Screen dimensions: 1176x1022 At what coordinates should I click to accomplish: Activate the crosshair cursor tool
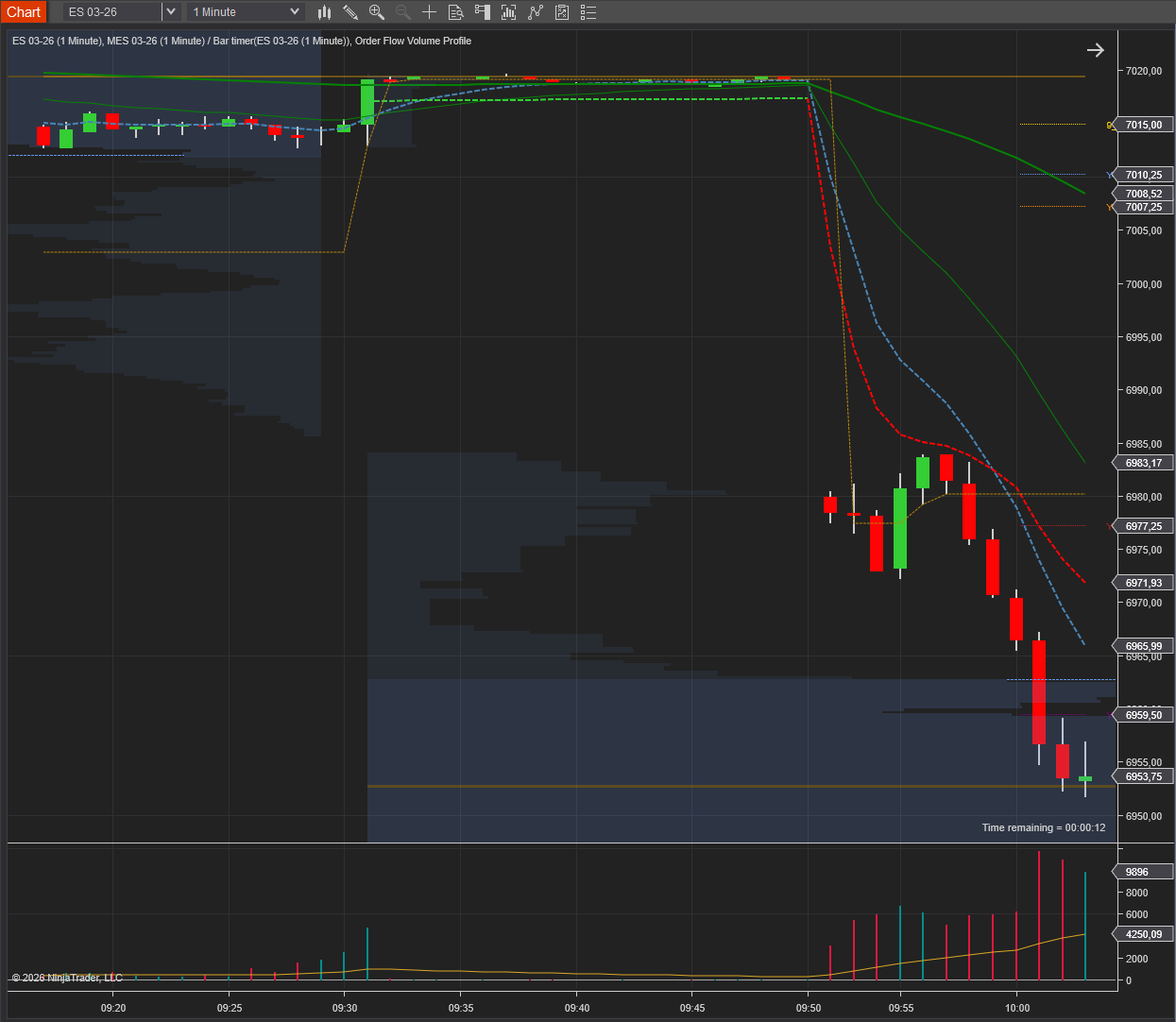(429, 12)
